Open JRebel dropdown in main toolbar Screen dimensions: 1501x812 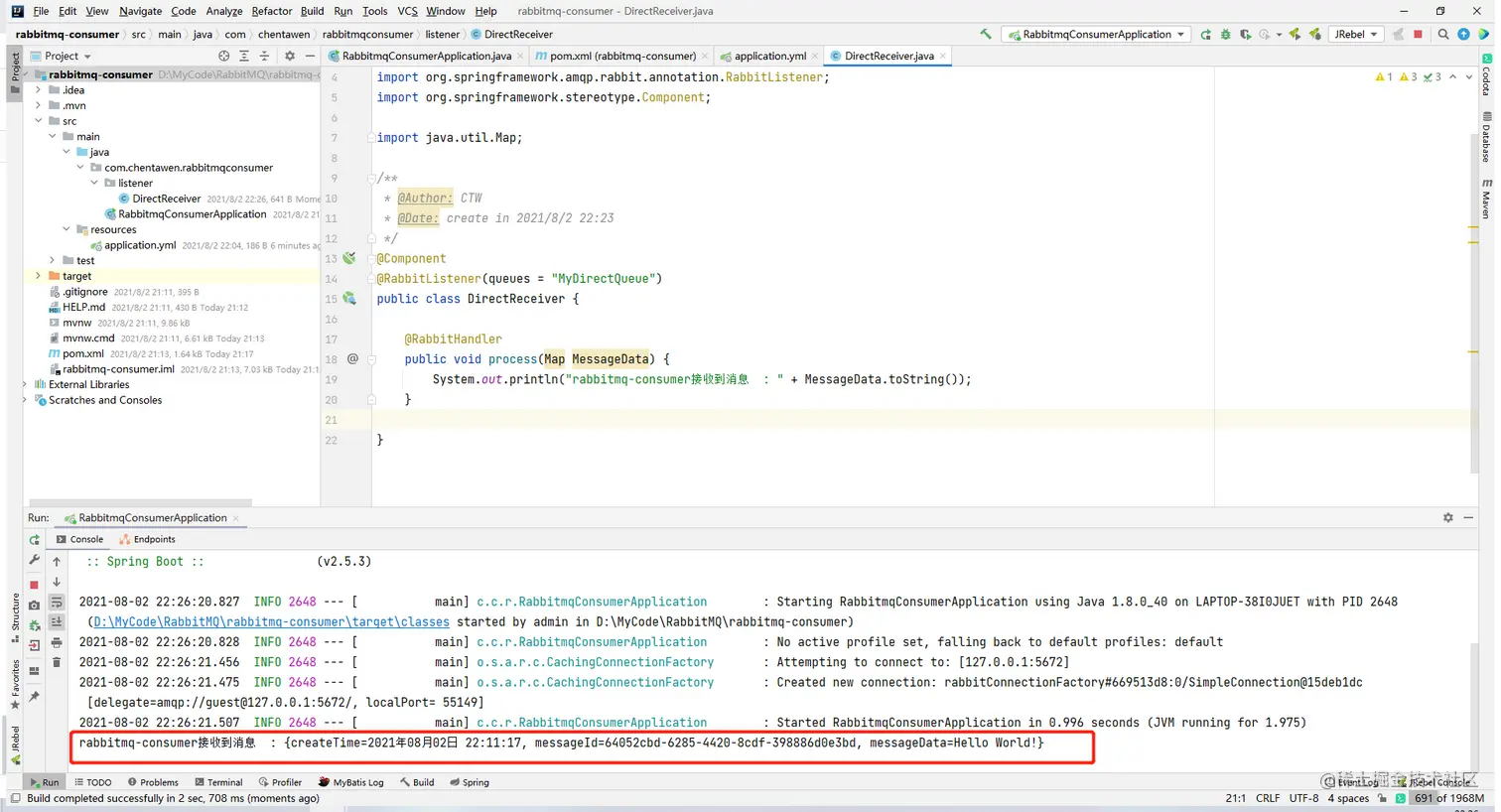(x=1355, y=34)
